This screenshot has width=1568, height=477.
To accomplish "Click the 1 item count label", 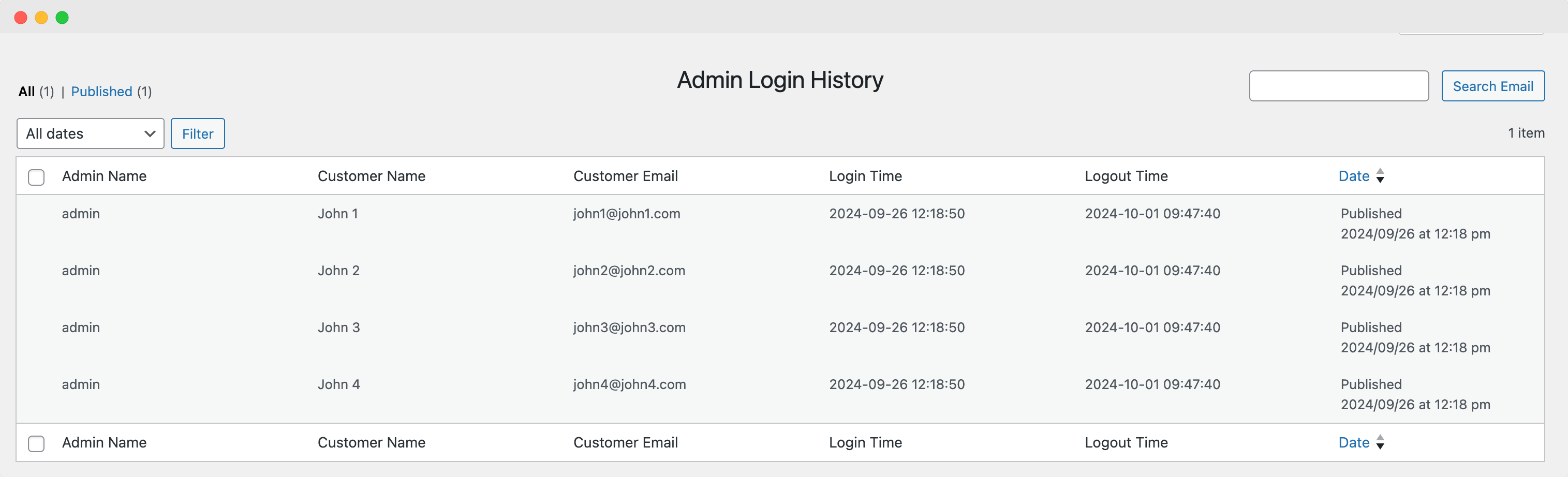I will pos(1526,133).
